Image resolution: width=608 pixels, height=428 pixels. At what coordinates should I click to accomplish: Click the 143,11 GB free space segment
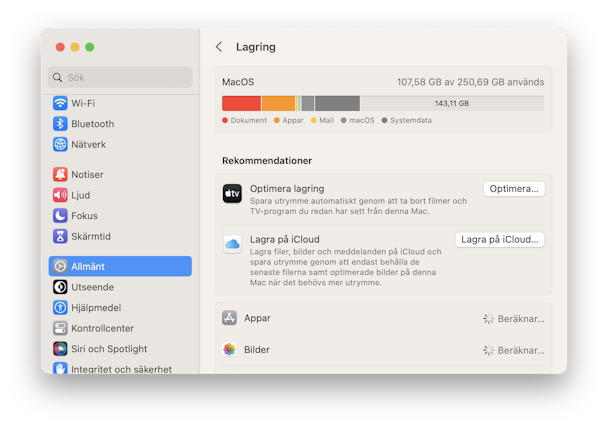tap(452, 104)
